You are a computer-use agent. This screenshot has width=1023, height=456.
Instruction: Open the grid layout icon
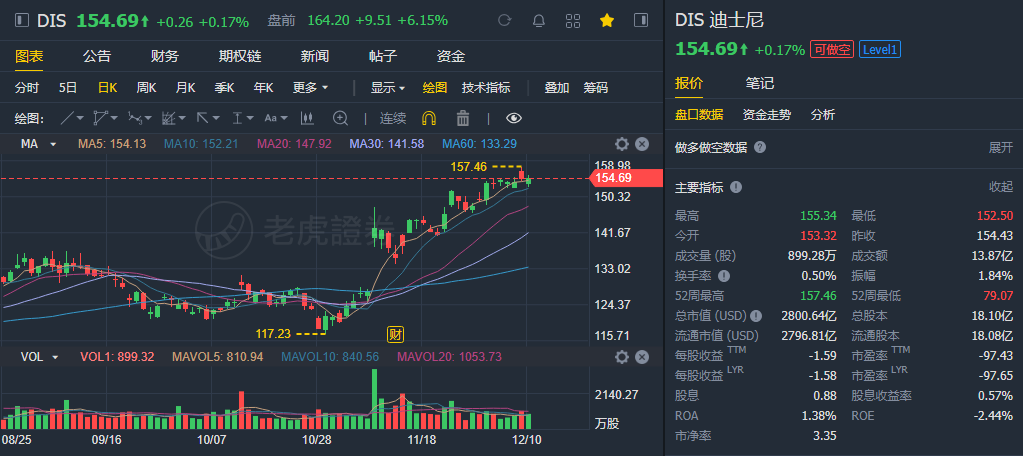tap(573, 20)
